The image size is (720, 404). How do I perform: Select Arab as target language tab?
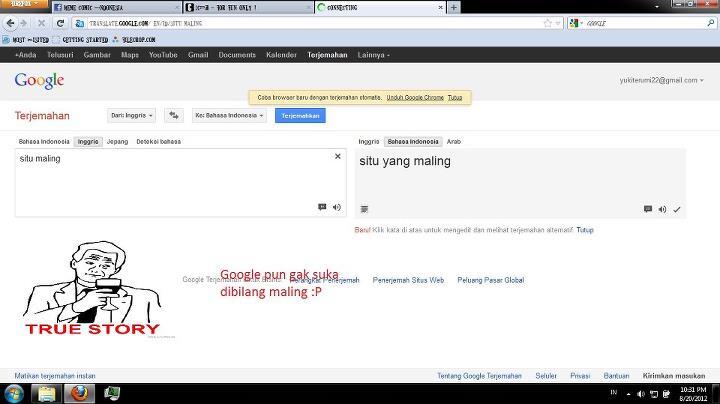point(454,141)
